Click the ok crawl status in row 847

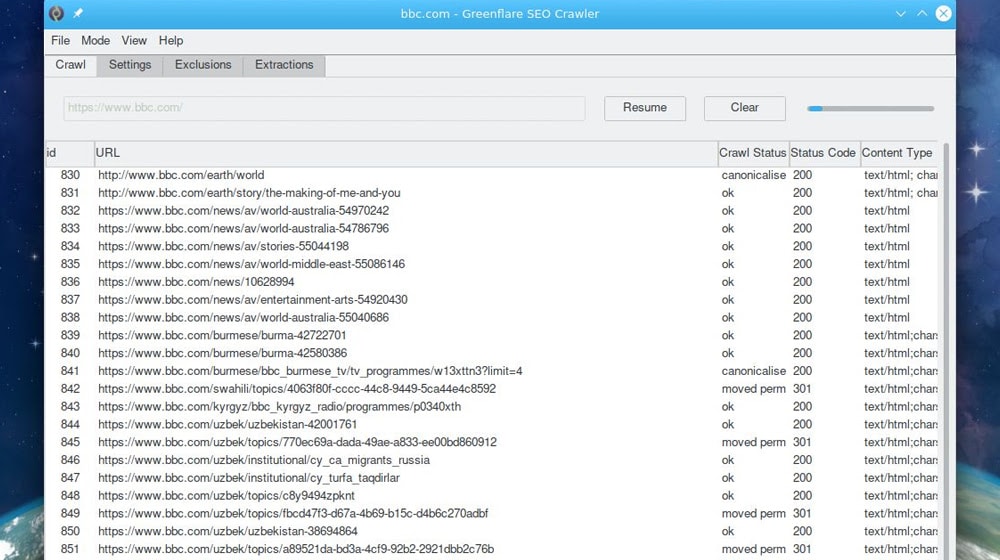click(x=728, y=479)
